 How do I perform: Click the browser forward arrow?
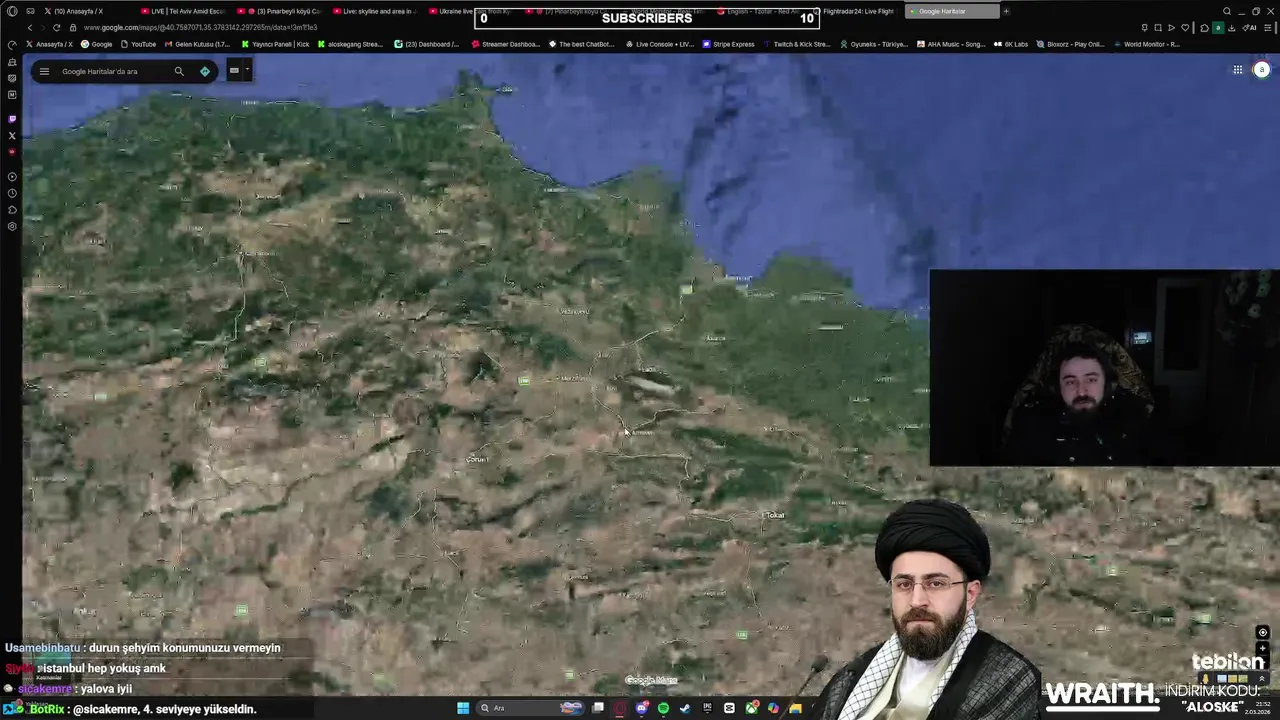[x=43, y=27]
